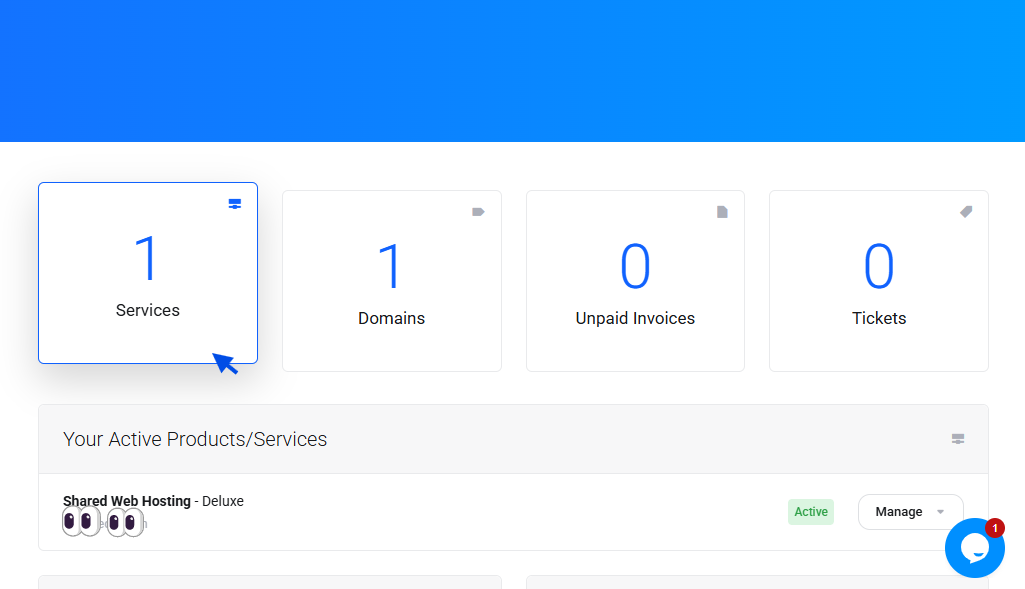Click the Services count number

(147, 259)
